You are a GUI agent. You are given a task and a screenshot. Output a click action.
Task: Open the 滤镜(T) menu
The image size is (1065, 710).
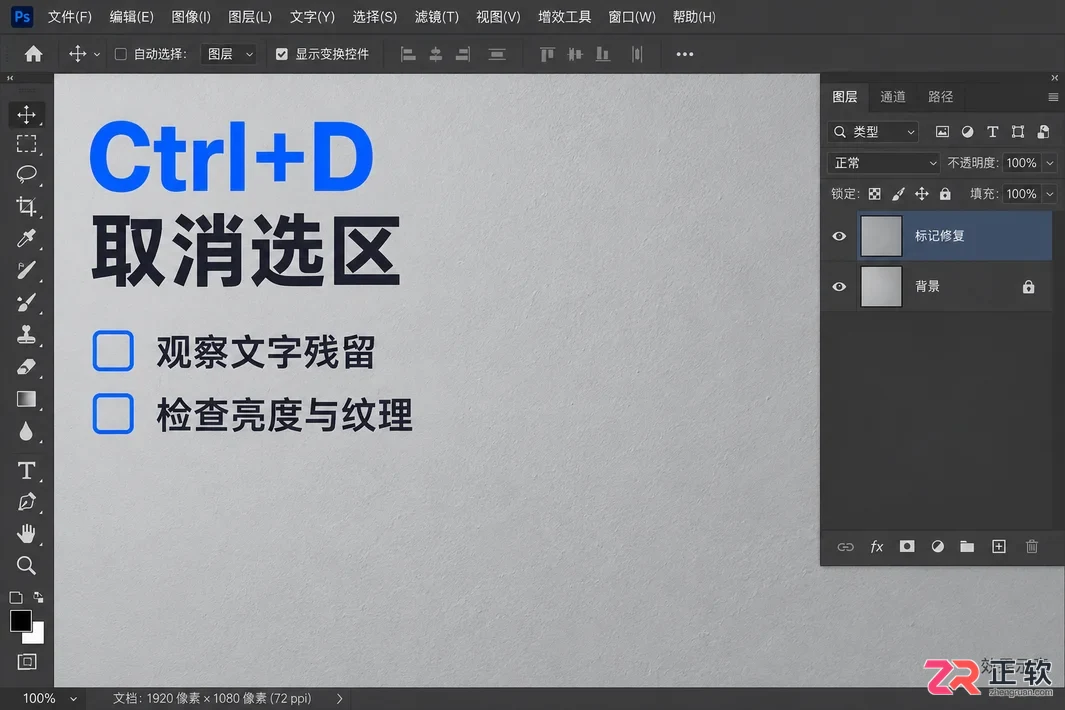[x=437, y=17]
